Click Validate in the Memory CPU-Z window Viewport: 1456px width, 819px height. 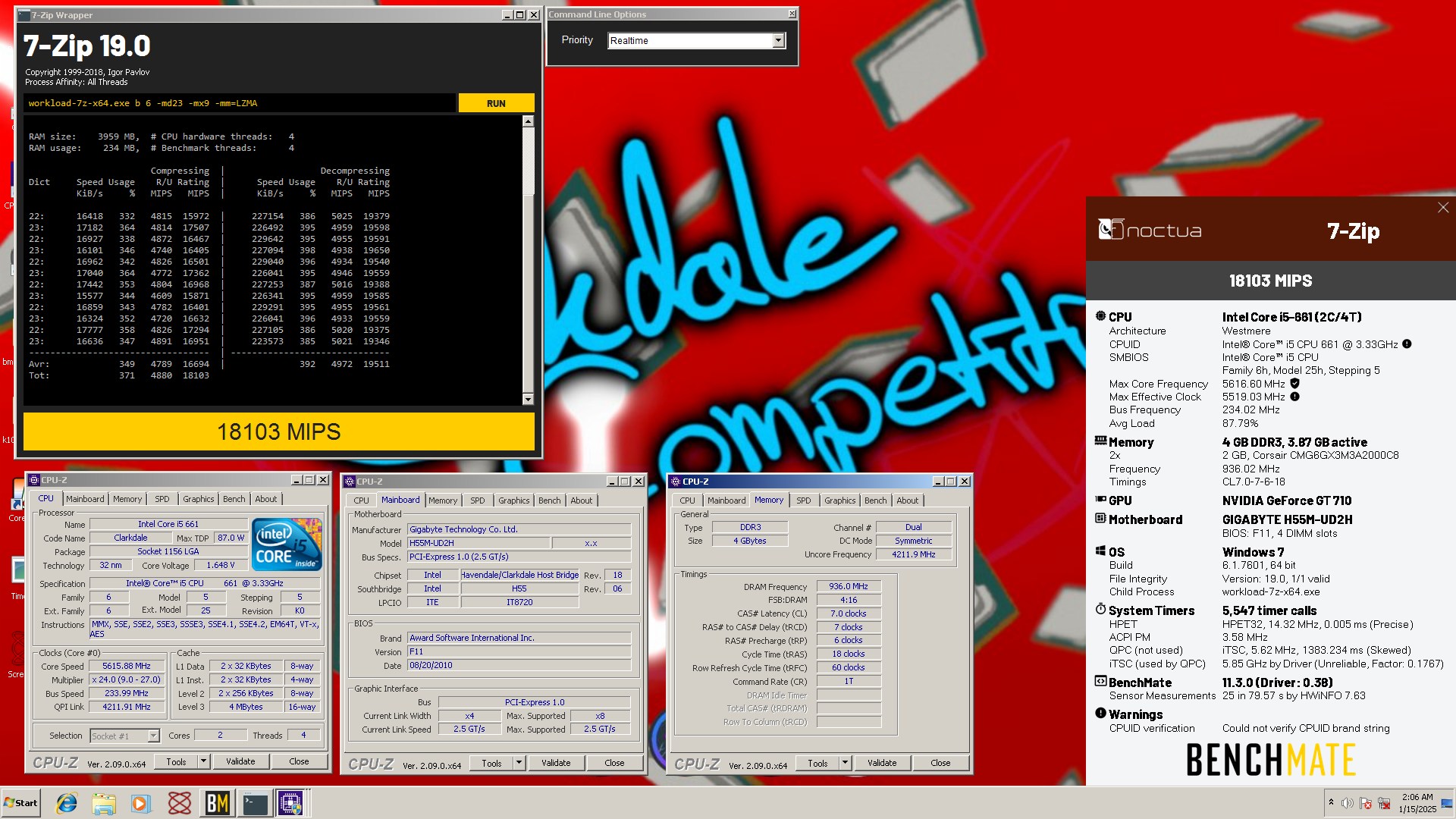[882, 763]
